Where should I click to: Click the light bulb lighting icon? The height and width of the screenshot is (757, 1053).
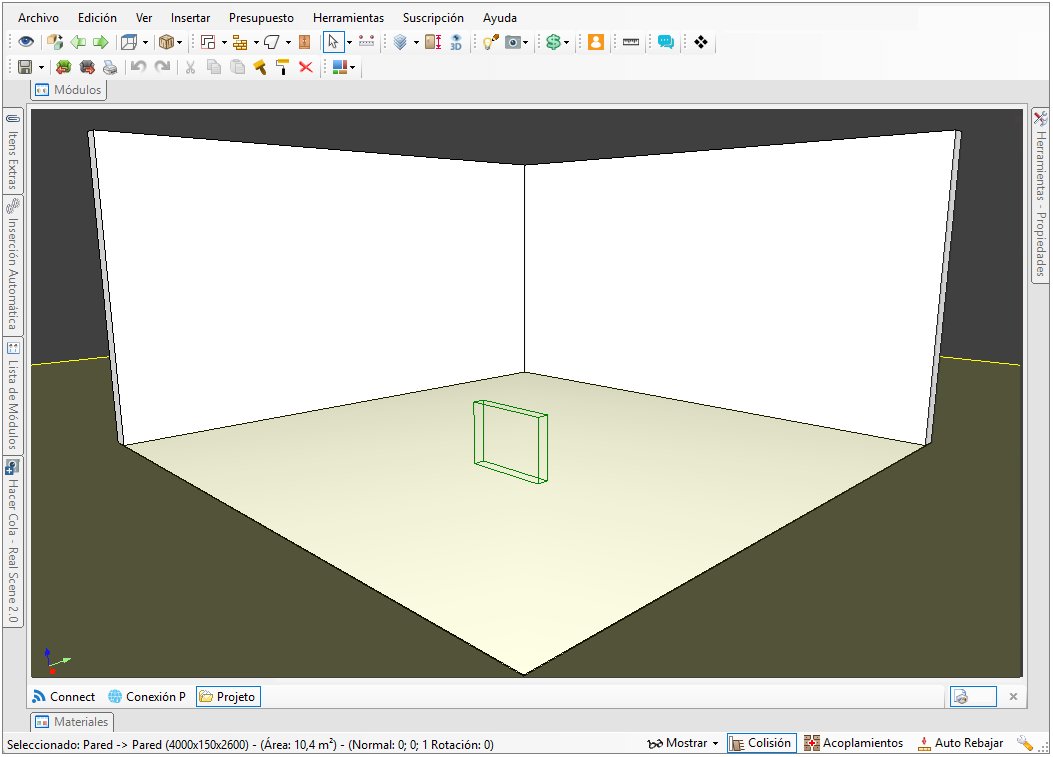[490, 42]
